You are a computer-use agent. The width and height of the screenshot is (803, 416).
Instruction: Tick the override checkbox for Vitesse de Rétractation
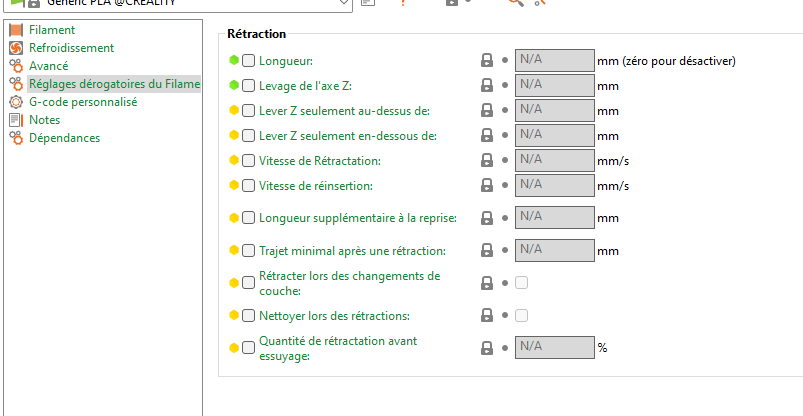248,160
